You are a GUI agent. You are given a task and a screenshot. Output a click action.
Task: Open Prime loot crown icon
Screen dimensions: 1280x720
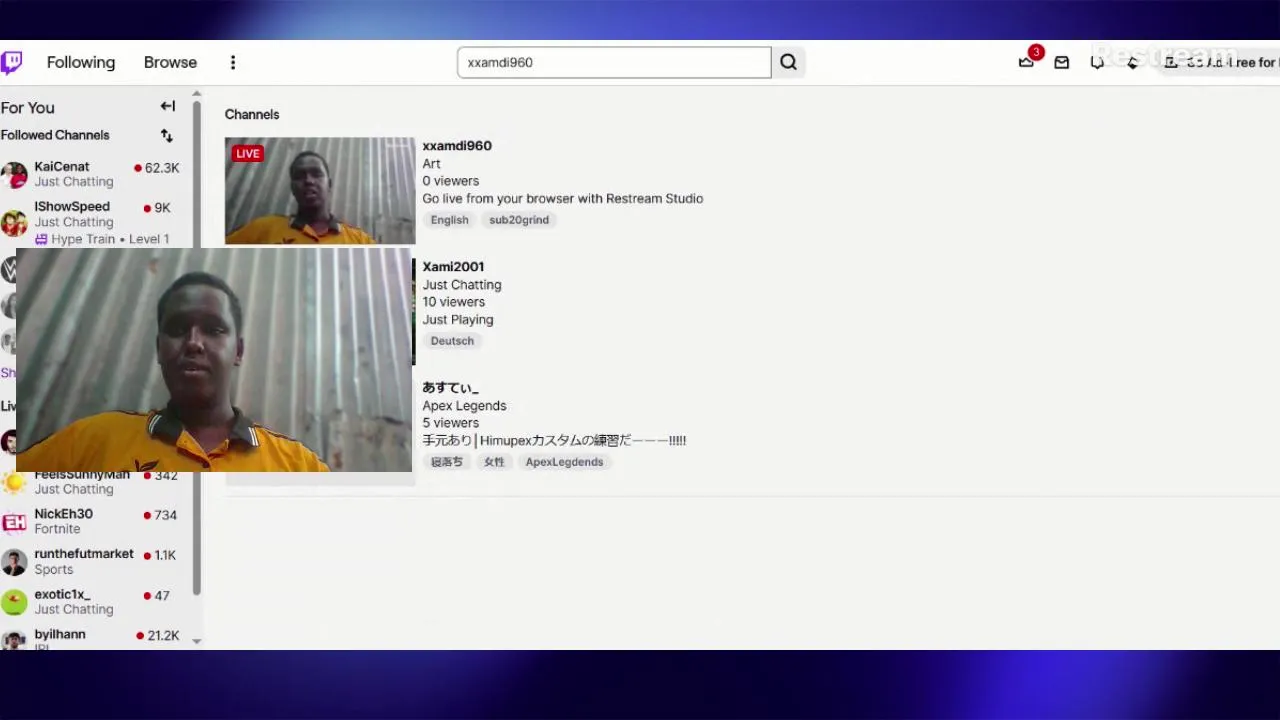click(1026, 62)
